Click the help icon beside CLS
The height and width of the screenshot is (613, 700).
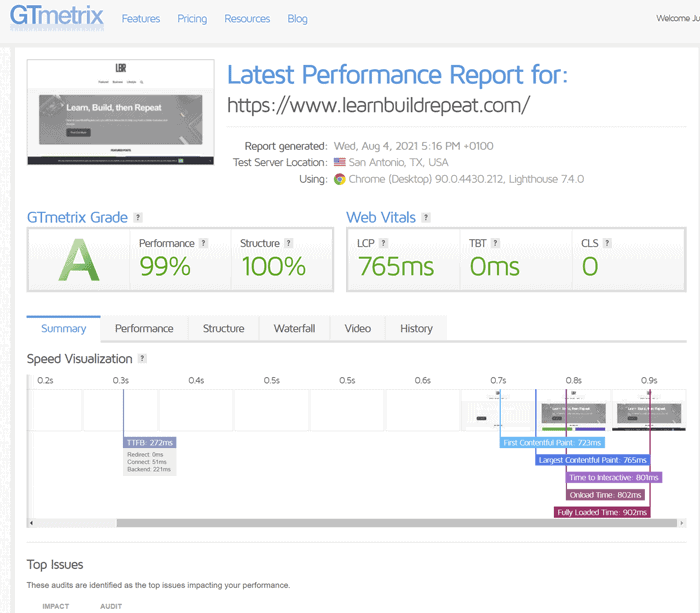click(607, 243)
